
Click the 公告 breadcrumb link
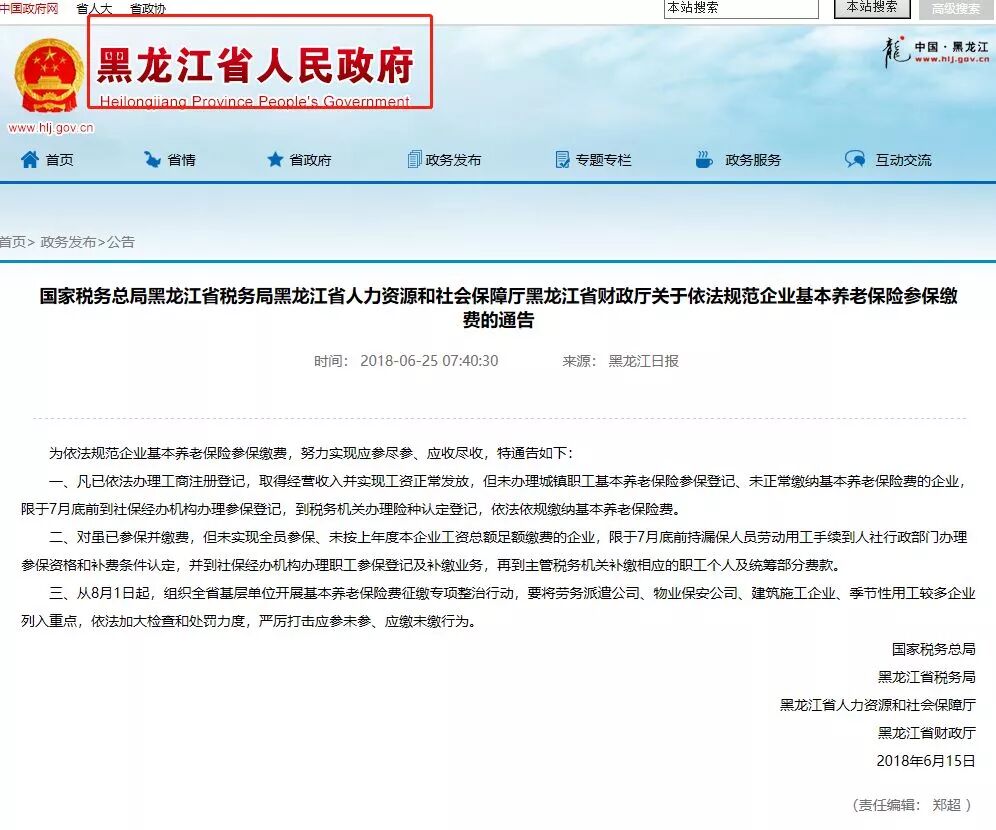(x=121, y=242)
